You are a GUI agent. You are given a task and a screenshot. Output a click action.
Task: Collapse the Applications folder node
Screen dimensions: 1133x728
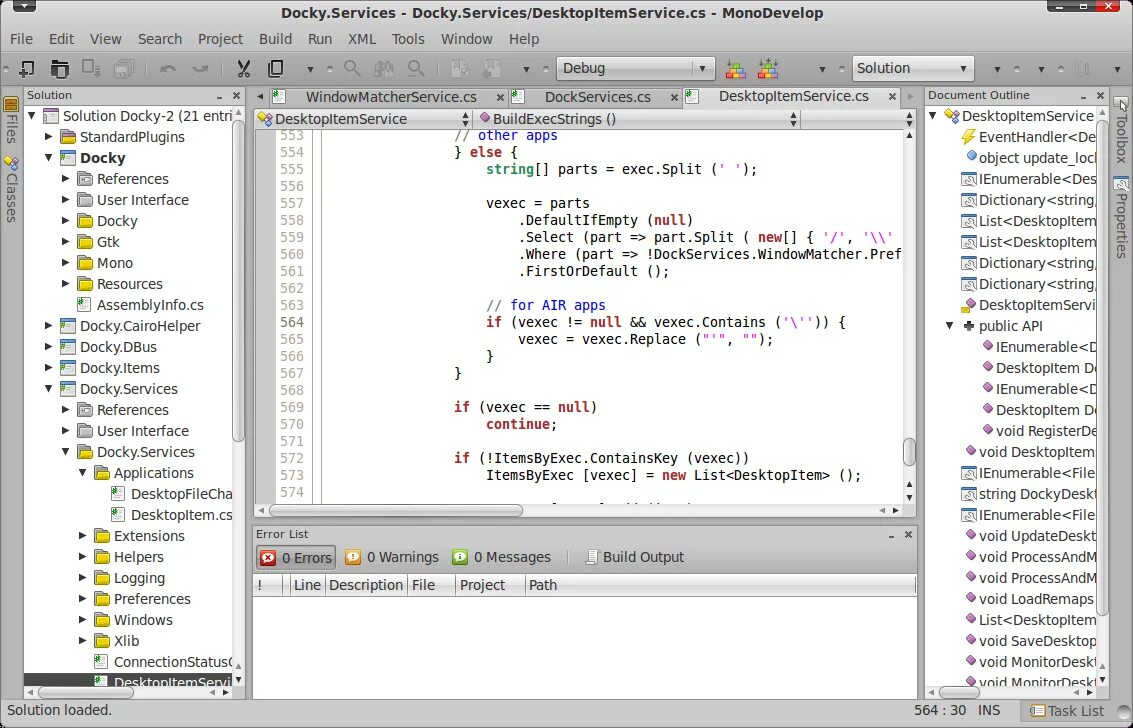click(82, 473)
